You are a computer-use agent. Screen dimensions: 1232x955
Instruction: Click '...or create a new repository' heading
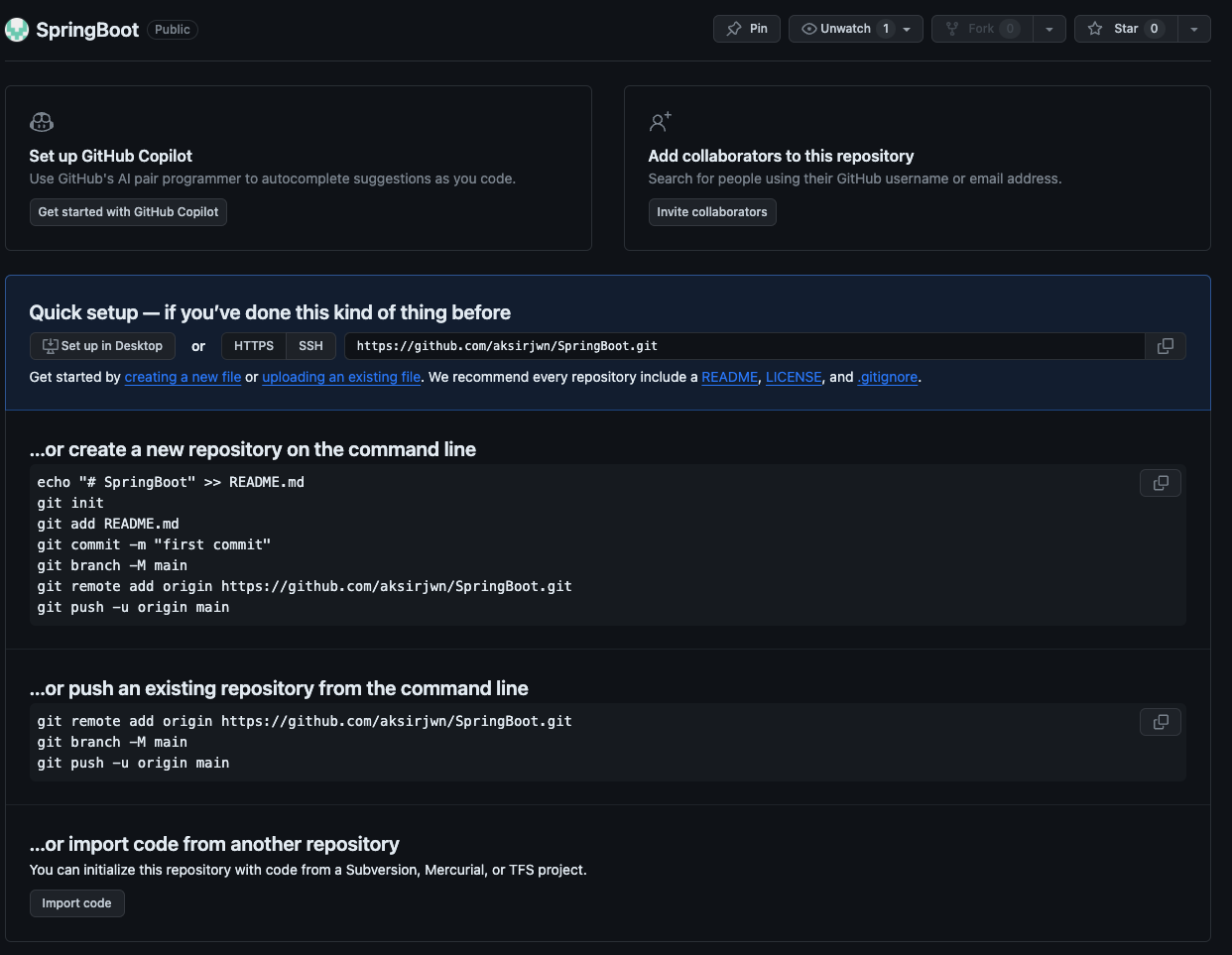pos(253,449)
